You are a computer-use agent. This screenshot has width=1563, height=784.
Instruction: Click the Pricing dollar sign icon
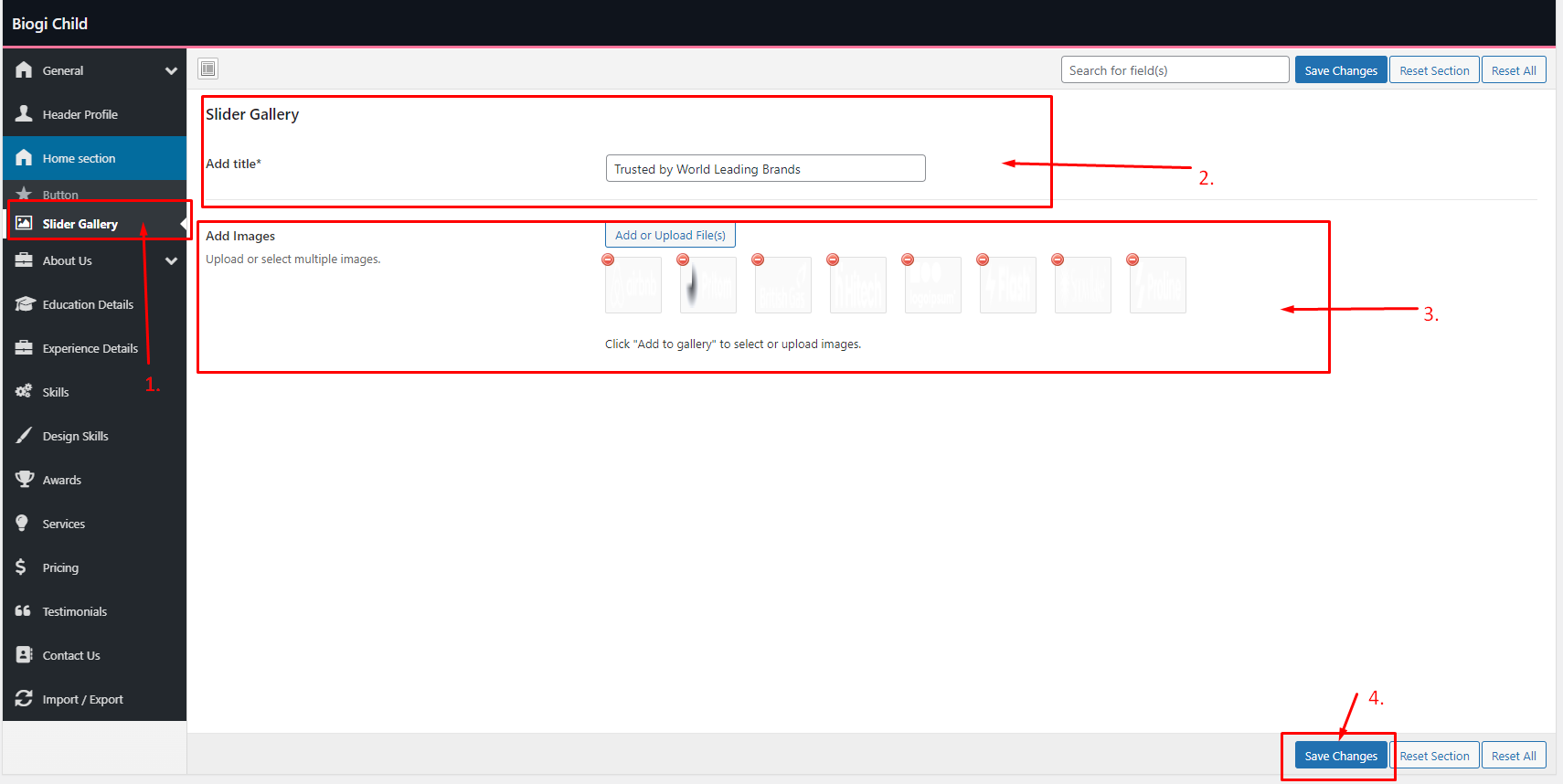(x=21, y=567)
